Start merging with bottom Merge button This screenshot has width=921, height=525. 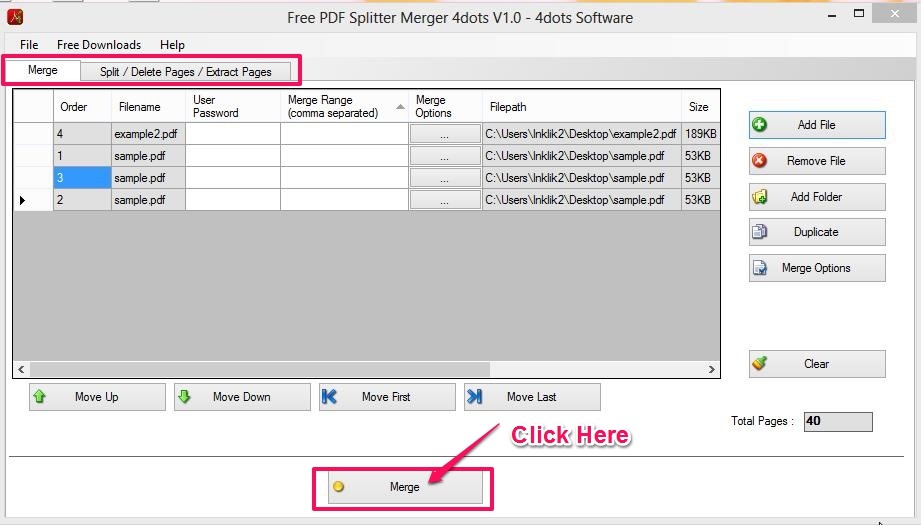(404, 487)
